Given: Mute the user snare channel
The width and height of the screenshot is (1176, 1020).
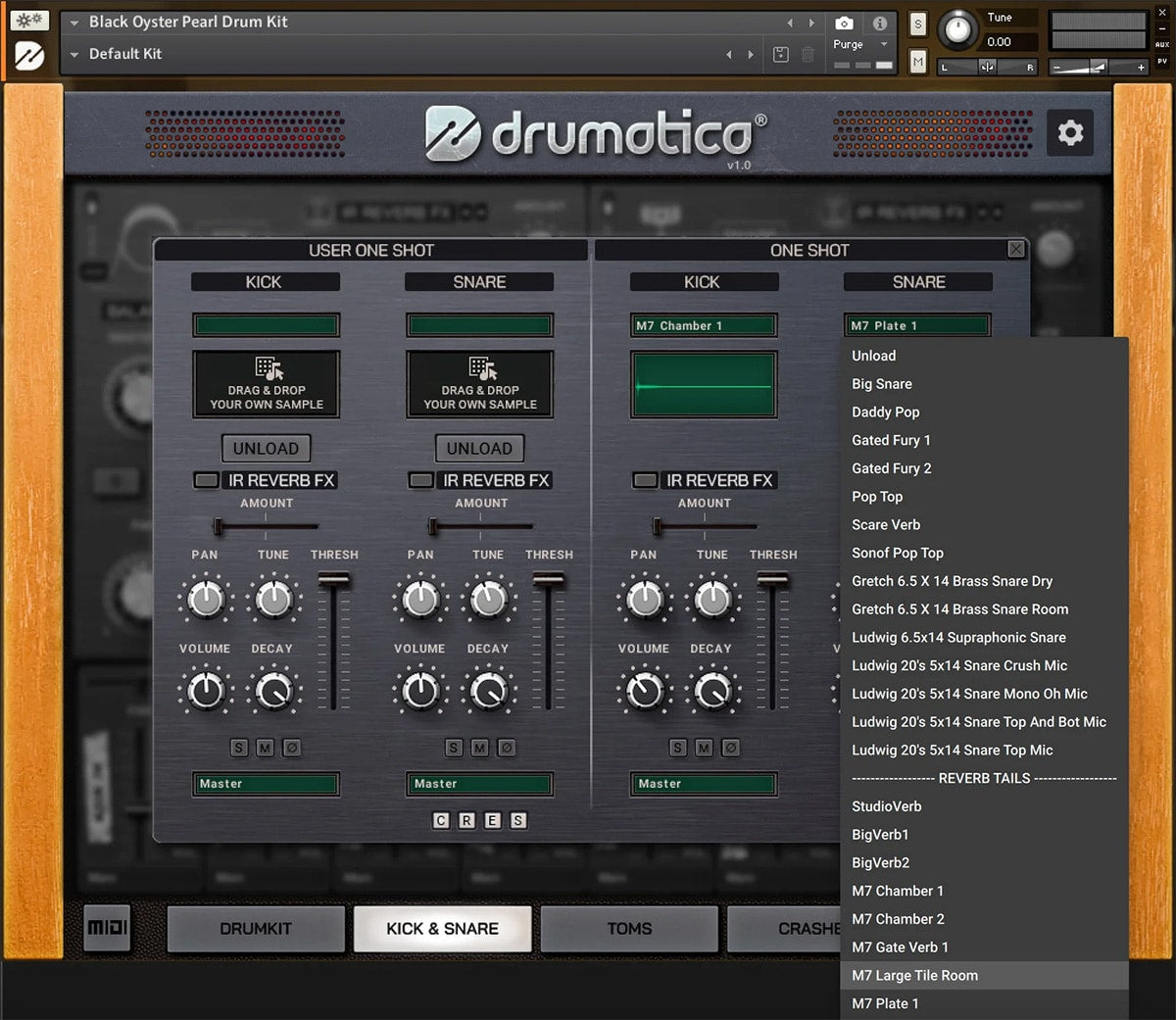Looking at the screenshot, I should [x=479, y=748].
